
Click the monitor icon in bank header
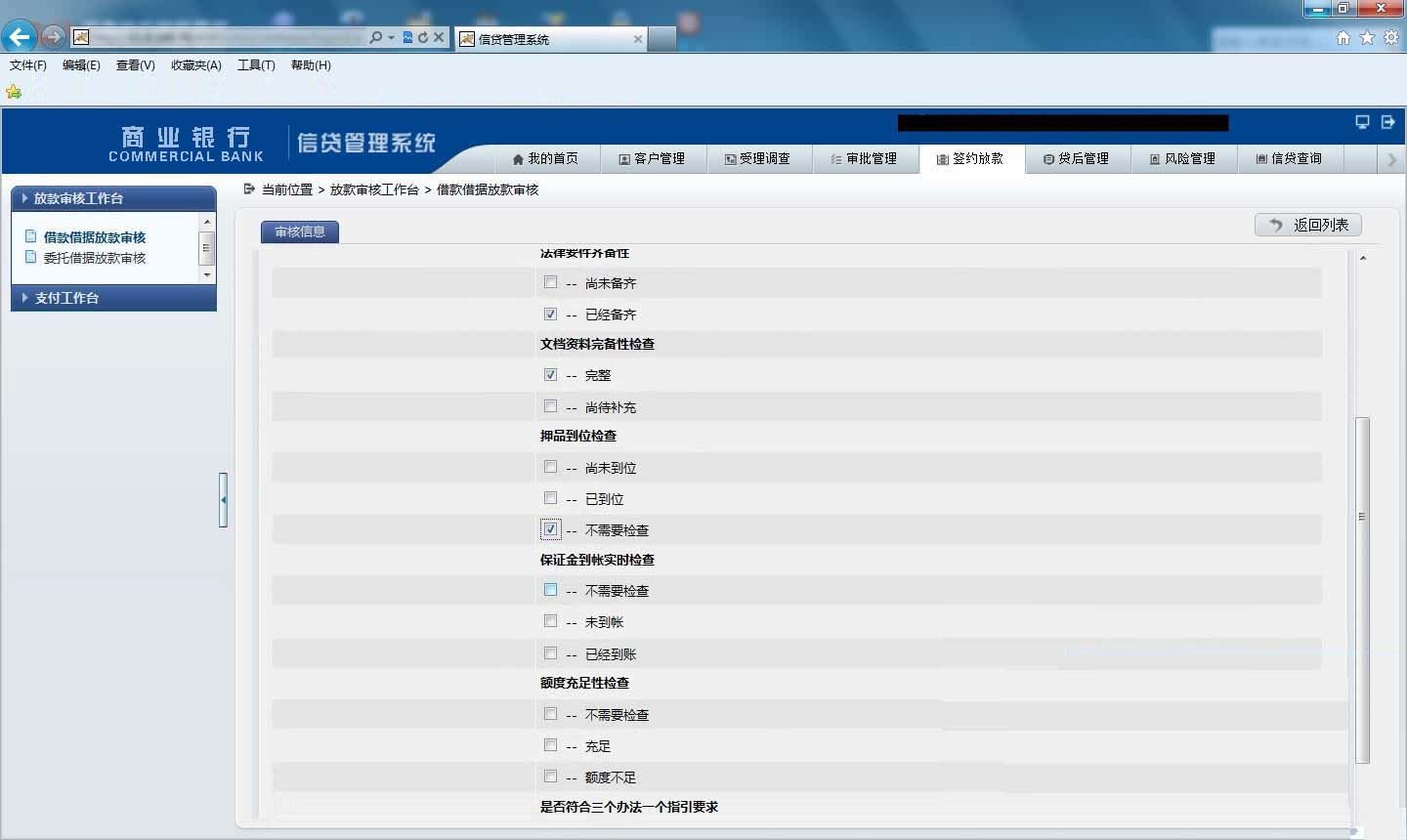pos(1362,122)
